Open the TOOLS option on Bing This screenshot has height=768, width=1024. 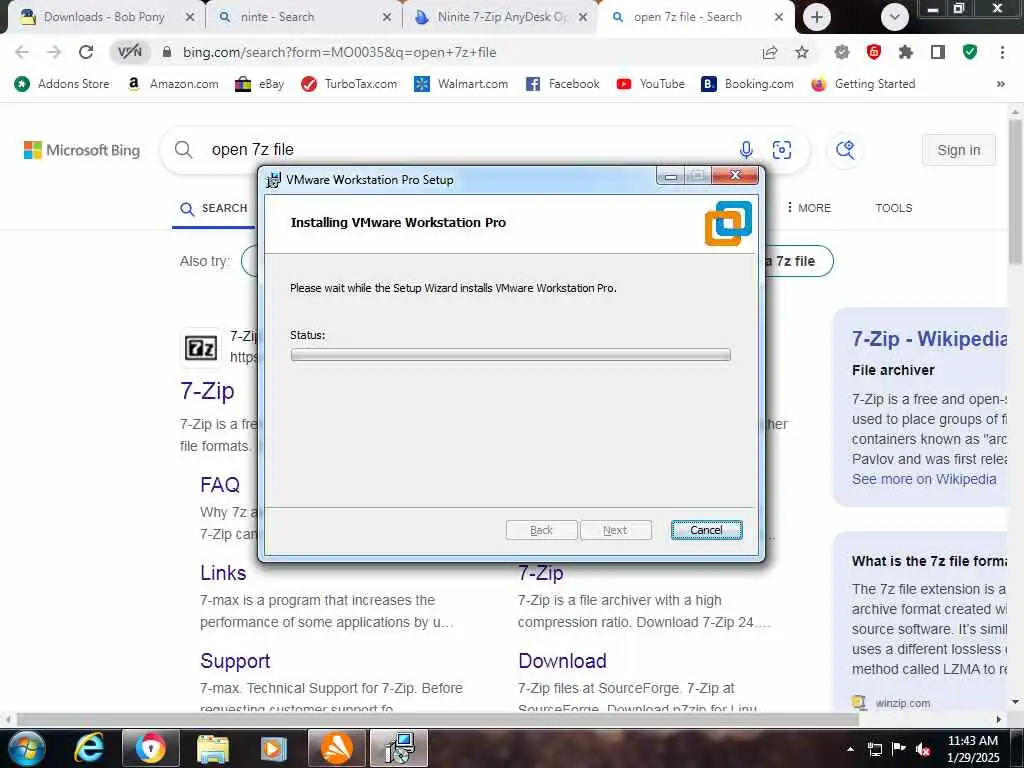click(x=893, y=208)
